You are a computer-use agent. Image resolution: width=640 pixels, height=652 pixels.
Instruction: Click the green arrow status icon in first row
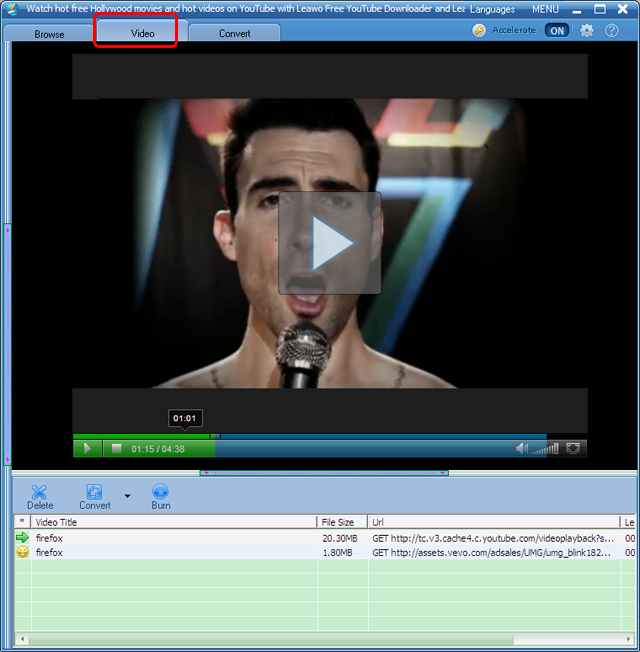click(x=22, y=538)
